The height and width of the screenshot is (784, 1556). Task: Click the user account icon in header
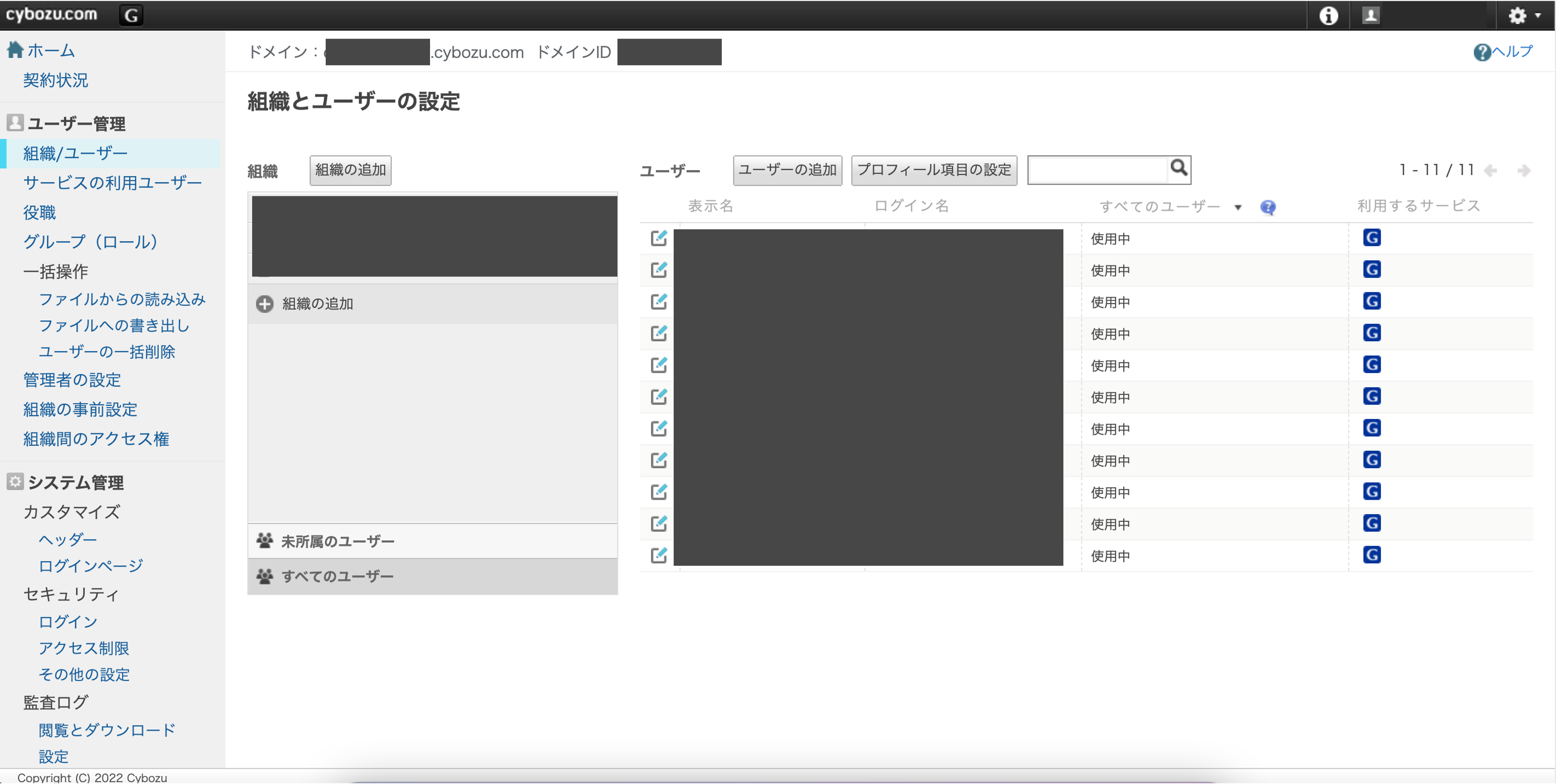1371,15
